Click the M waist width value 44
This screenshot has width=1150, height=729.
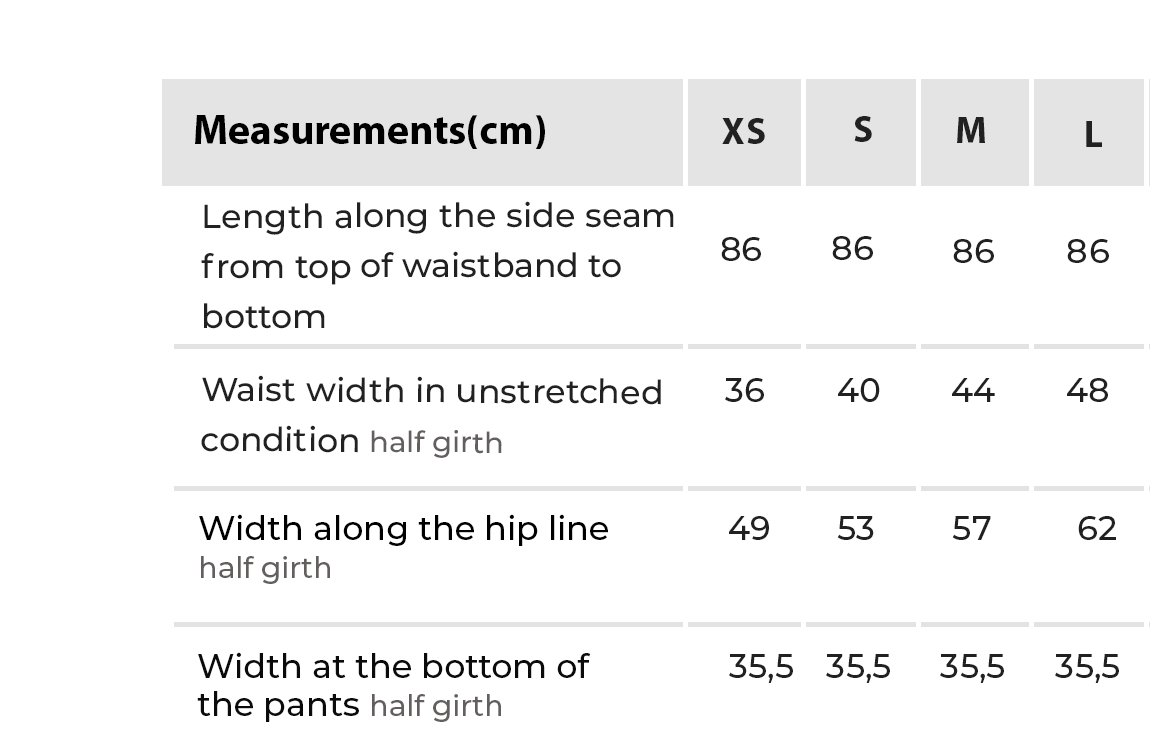pyautogui.click(x=973, y=390)
